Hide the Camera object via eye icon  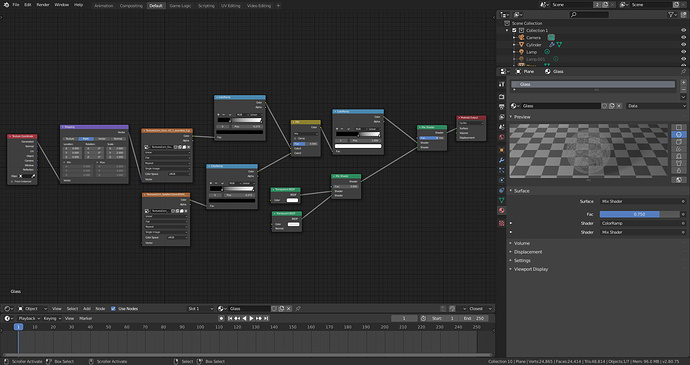(x=683, y=37)
